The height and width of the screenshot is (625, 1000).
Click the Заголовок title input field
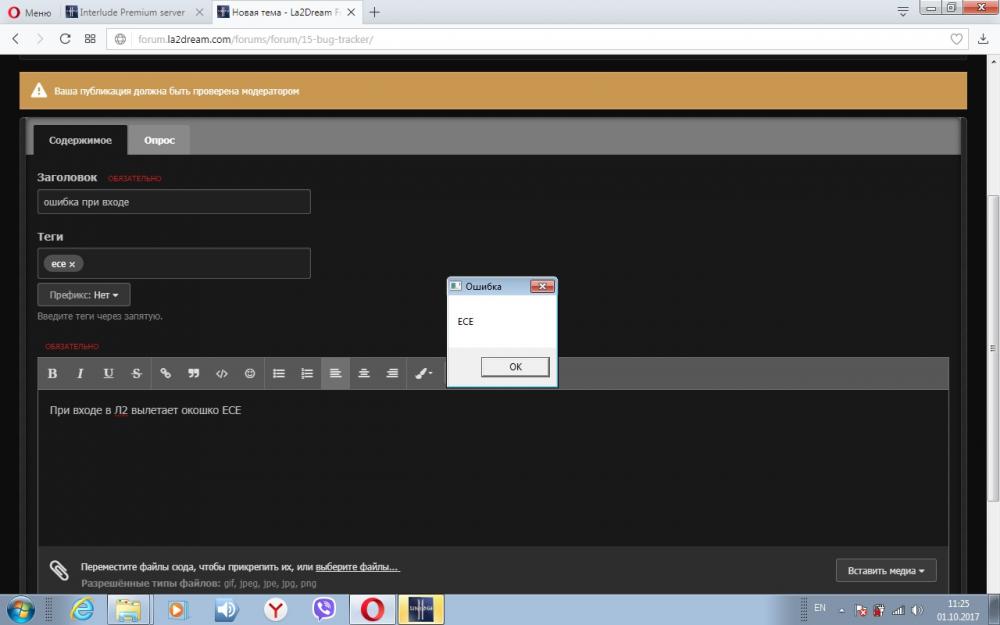tap(174, 202)
